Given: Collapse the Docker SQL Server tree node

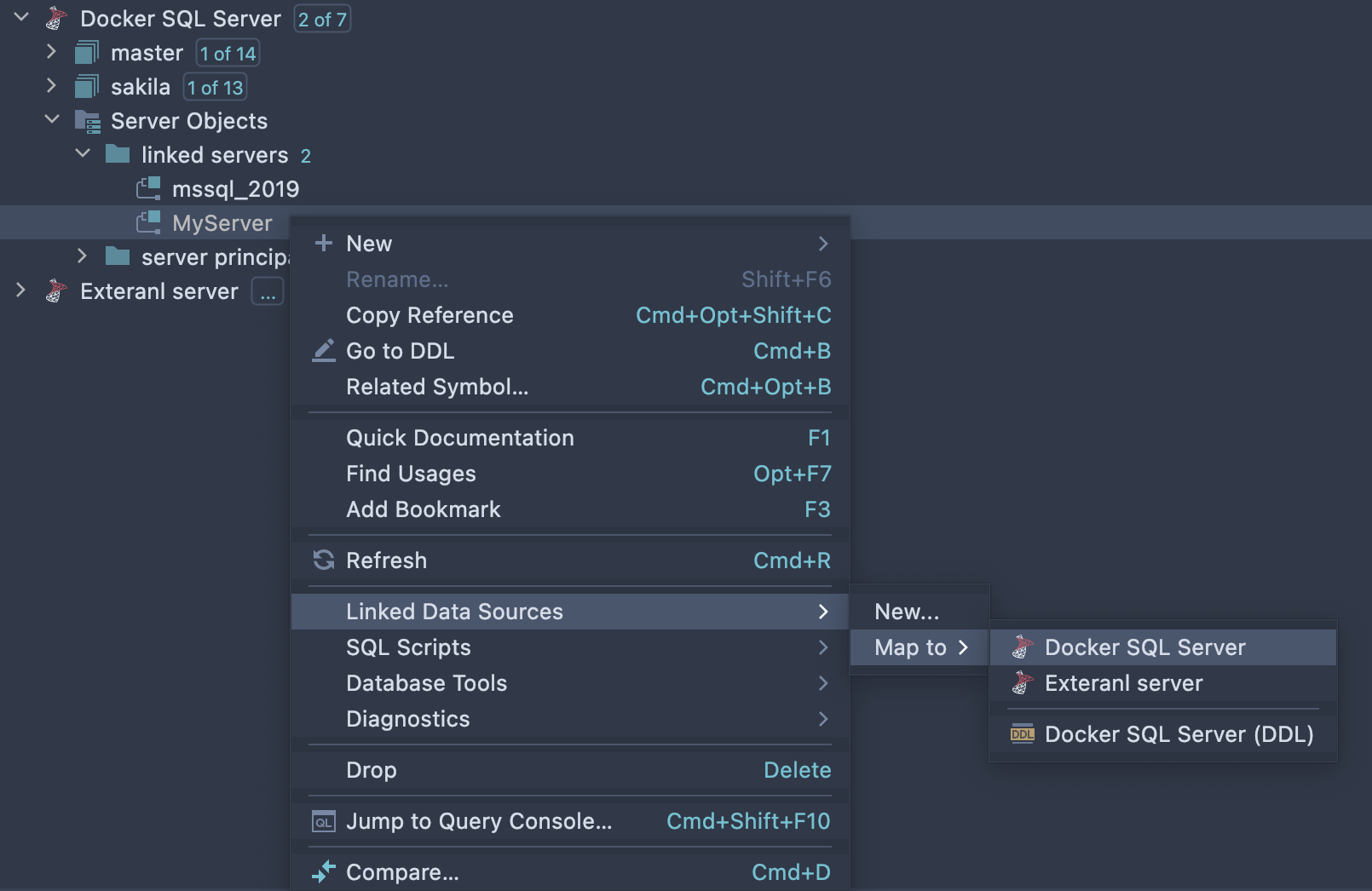Looking at the screenshot, I should 21,18.
